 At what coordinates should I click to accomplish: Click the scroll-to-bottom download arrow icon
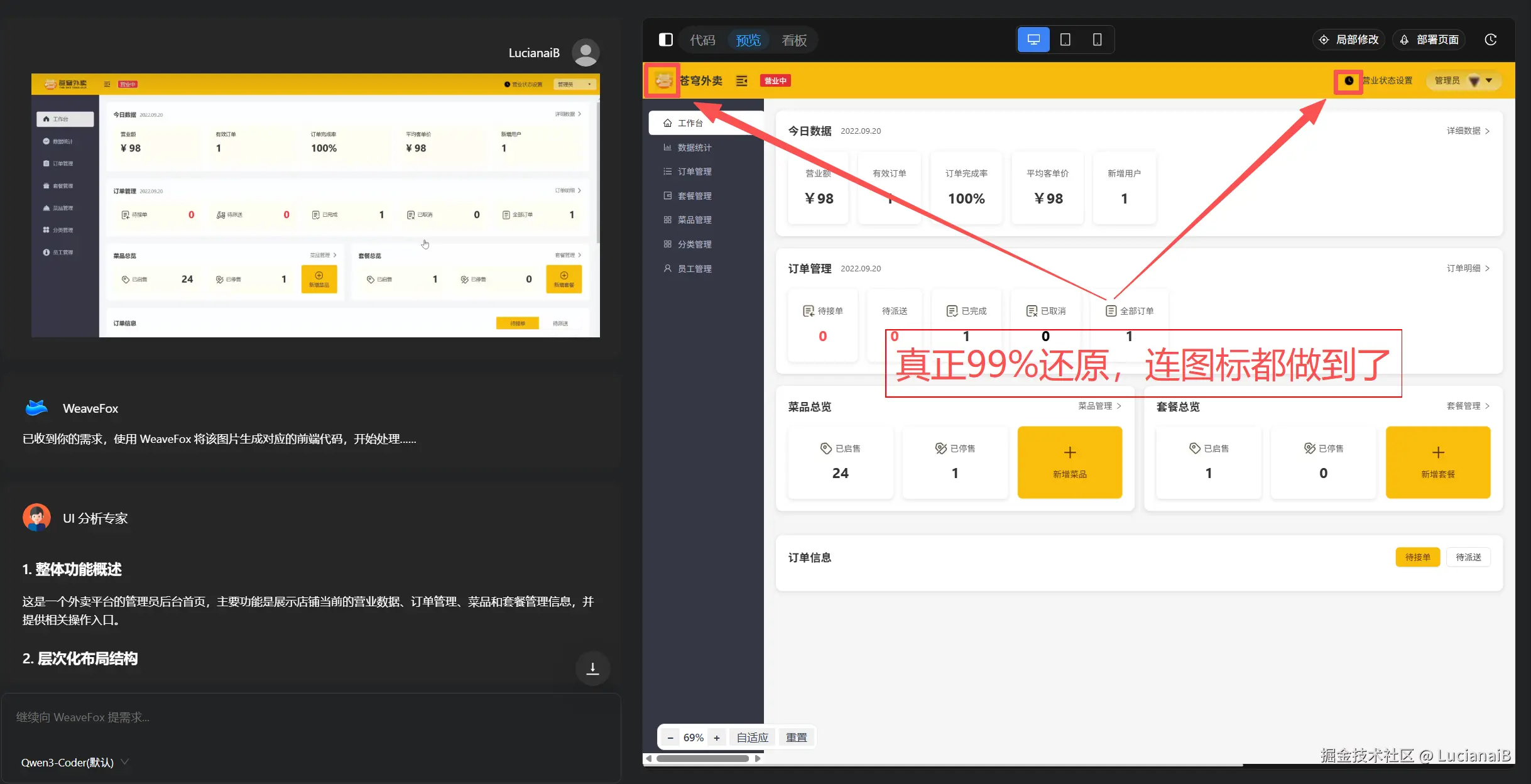pyautogui.click(x=592, y=668)
